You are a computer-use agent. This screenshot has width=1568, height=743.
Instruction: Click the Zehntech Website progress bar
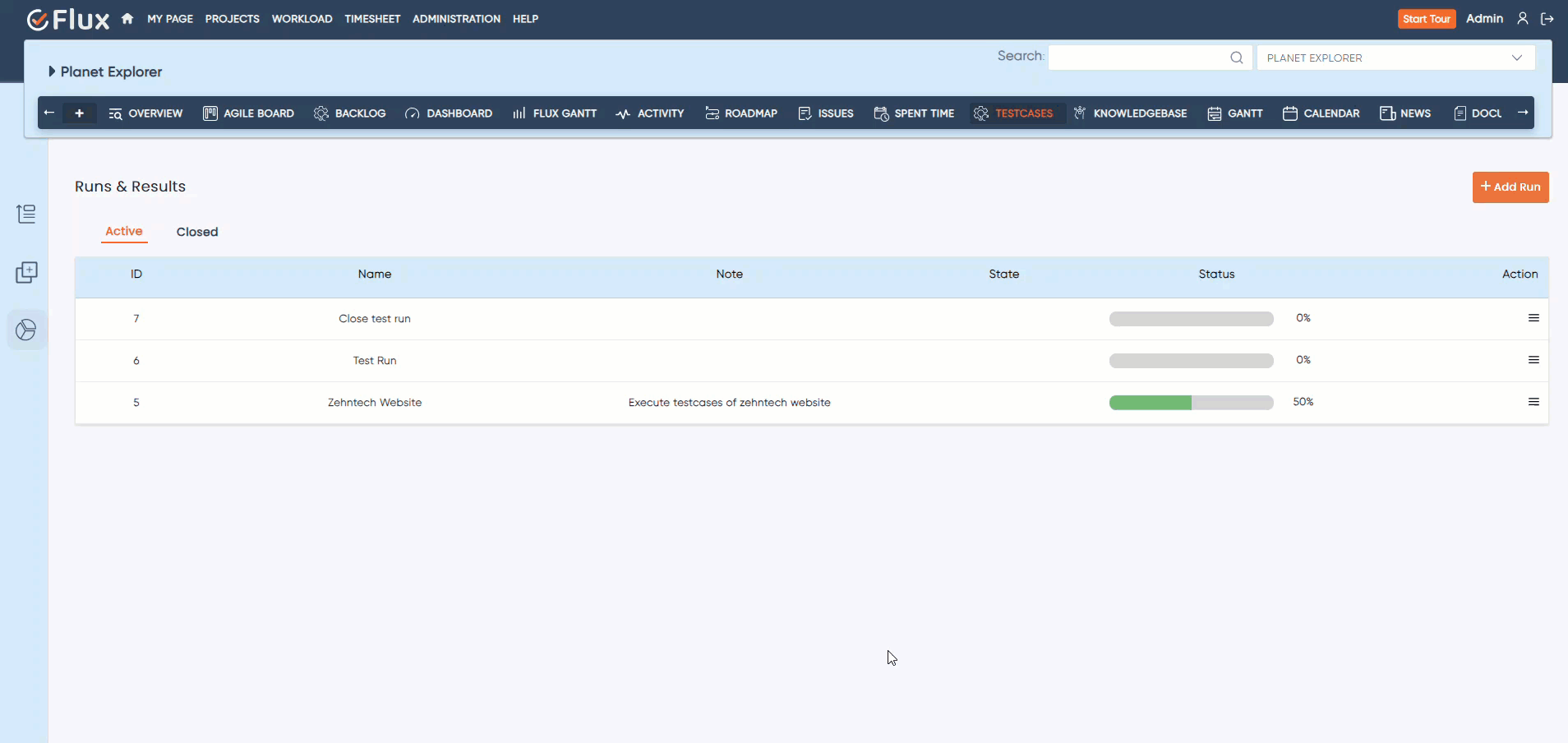click(x=1191, y=403)
